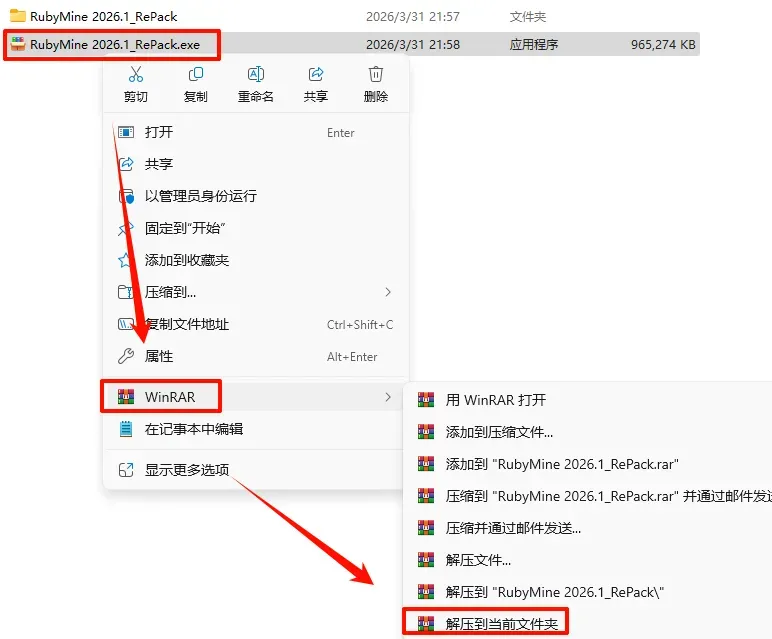
Task: Click WinRAR icon beside 解压文件...
Action: point(426,560)
